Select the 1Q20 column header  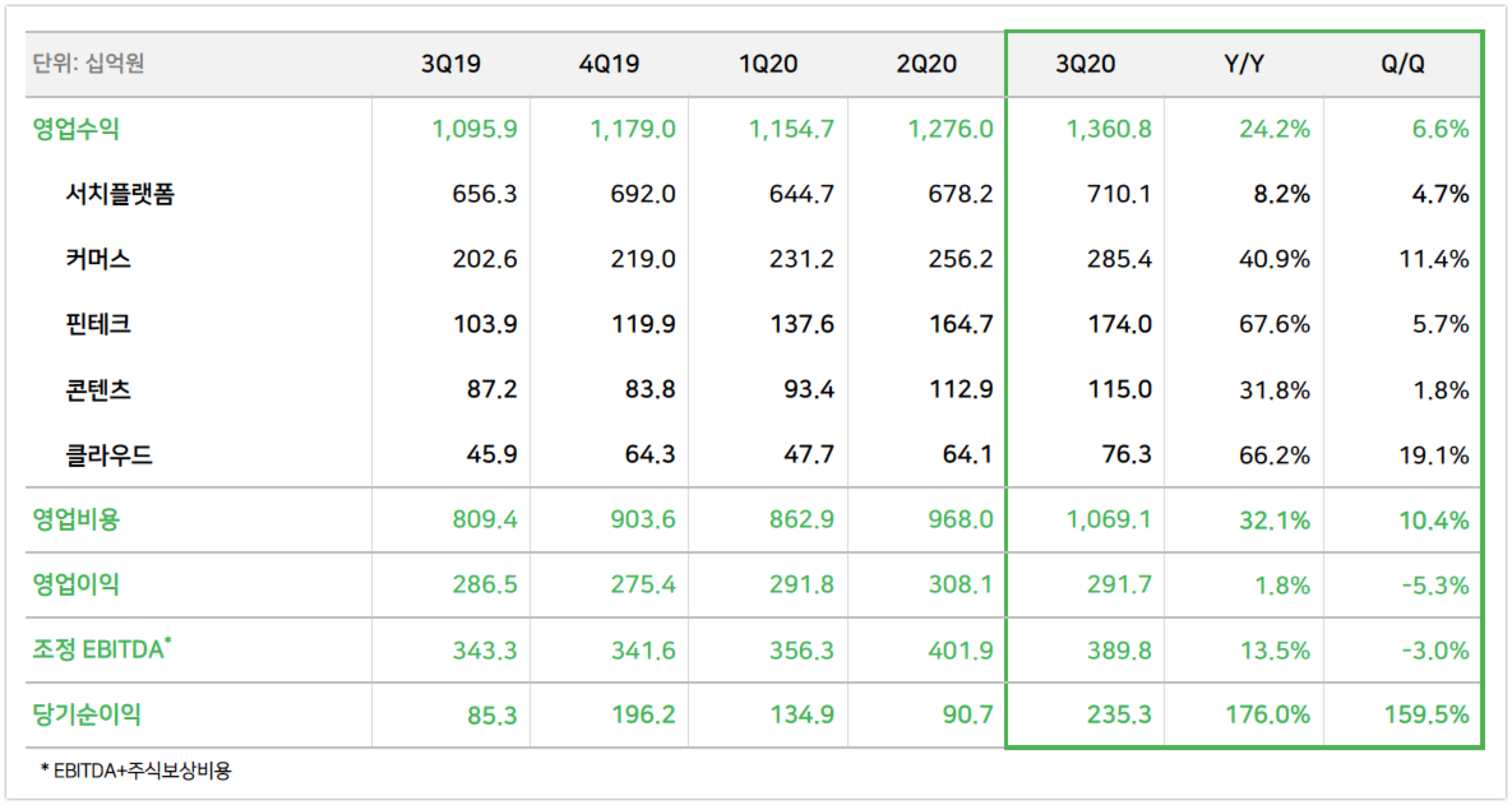tap(768, 64)
